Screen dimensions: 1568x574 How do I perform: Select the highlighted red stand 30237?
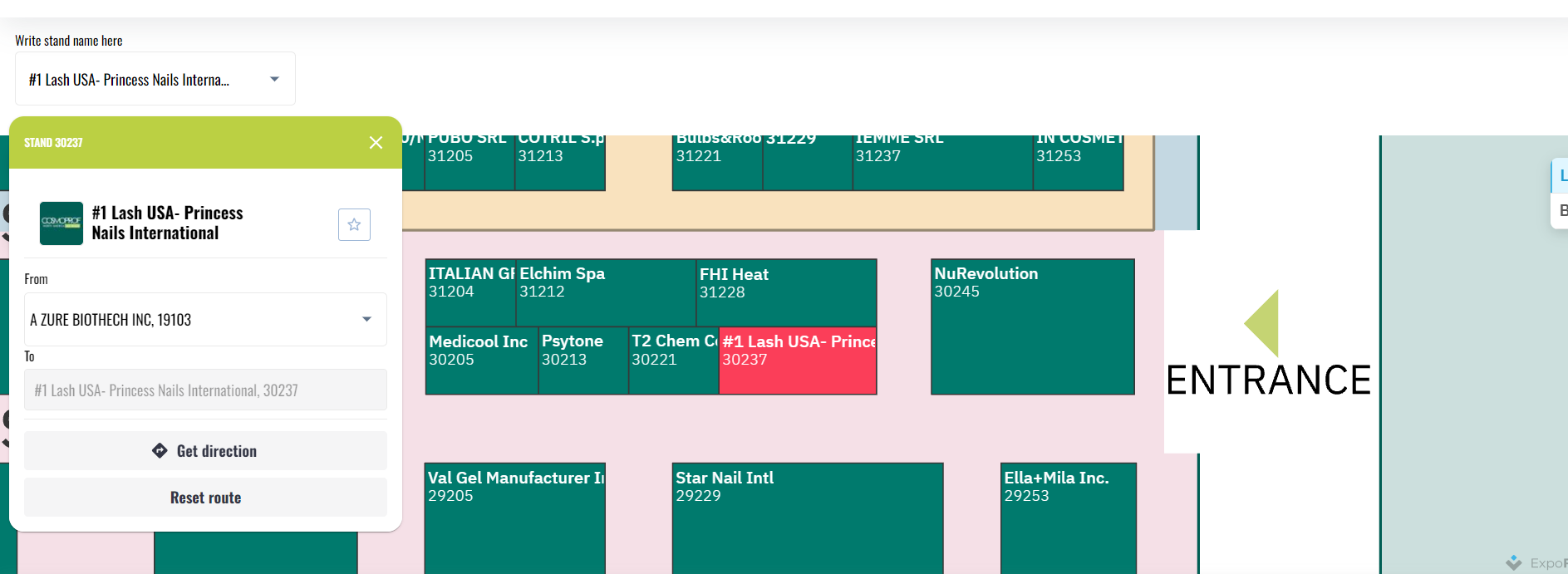pos(797,361)
